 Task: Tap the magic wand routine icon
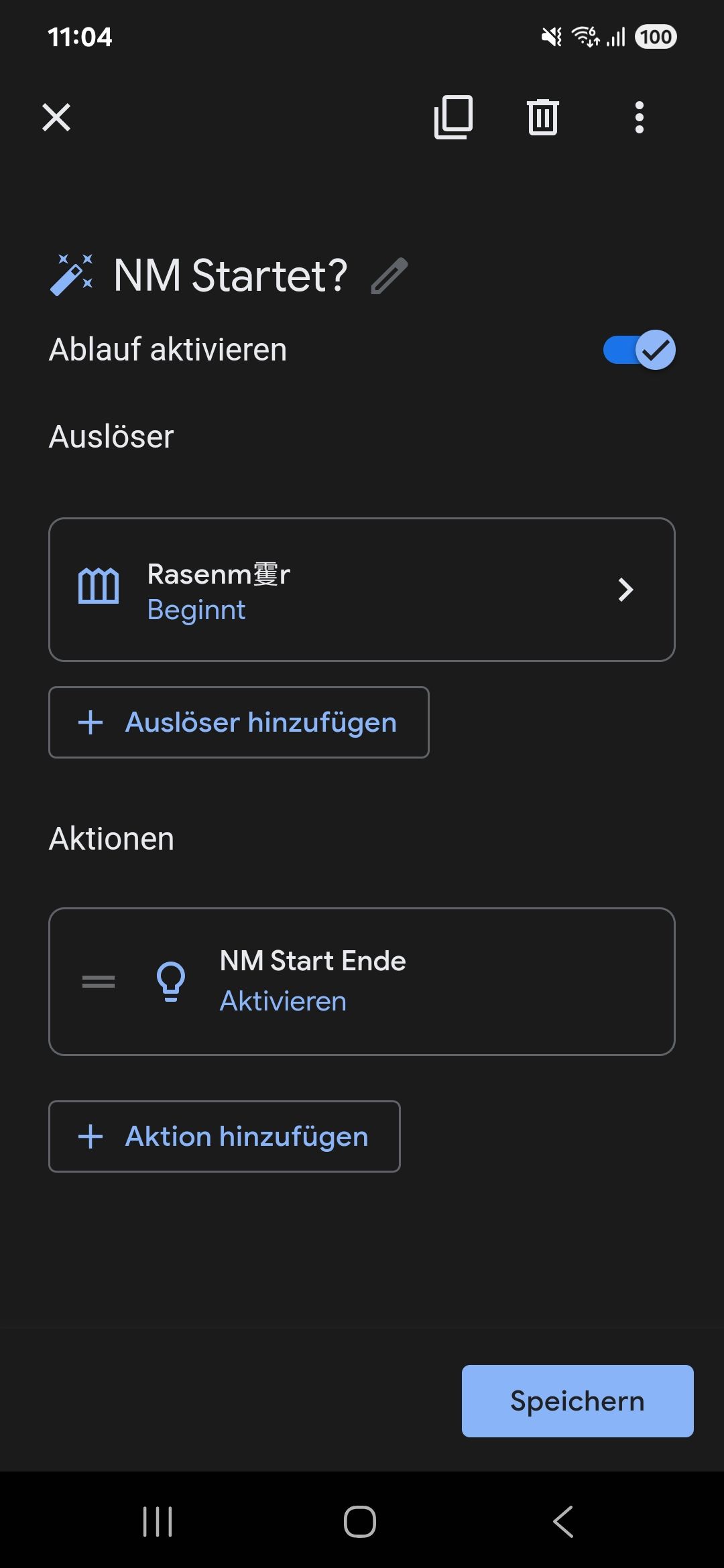[72, 275]
